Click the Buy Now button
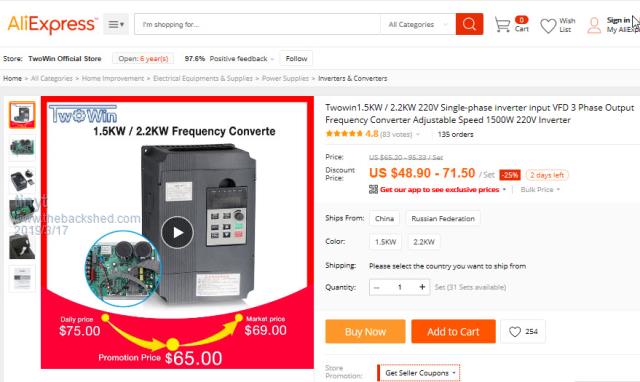 coord(365,331)
